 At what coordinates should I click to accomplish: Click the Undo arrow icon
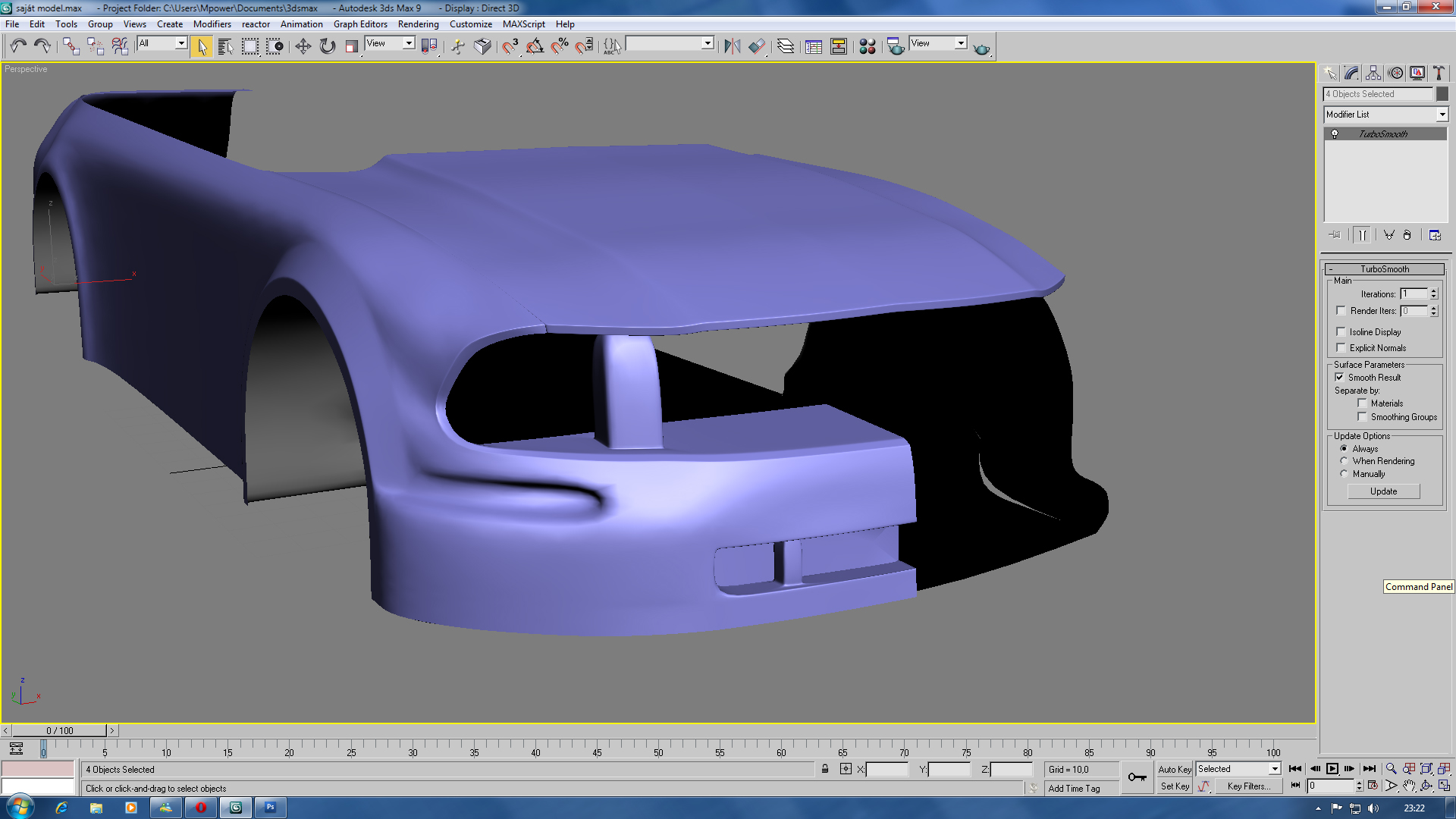tap(18, 46)
